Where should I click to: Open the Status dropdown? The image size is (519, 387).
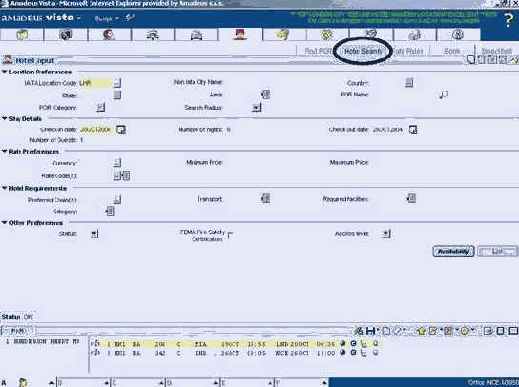point(95,234)
